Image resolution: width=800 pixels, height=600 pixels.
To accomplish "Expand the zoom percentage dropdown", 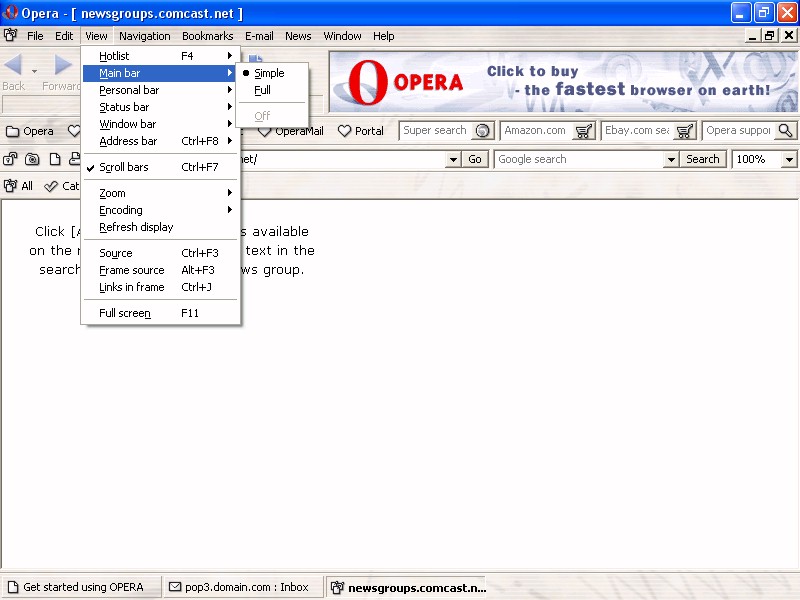I will click(x=789, y=160).
